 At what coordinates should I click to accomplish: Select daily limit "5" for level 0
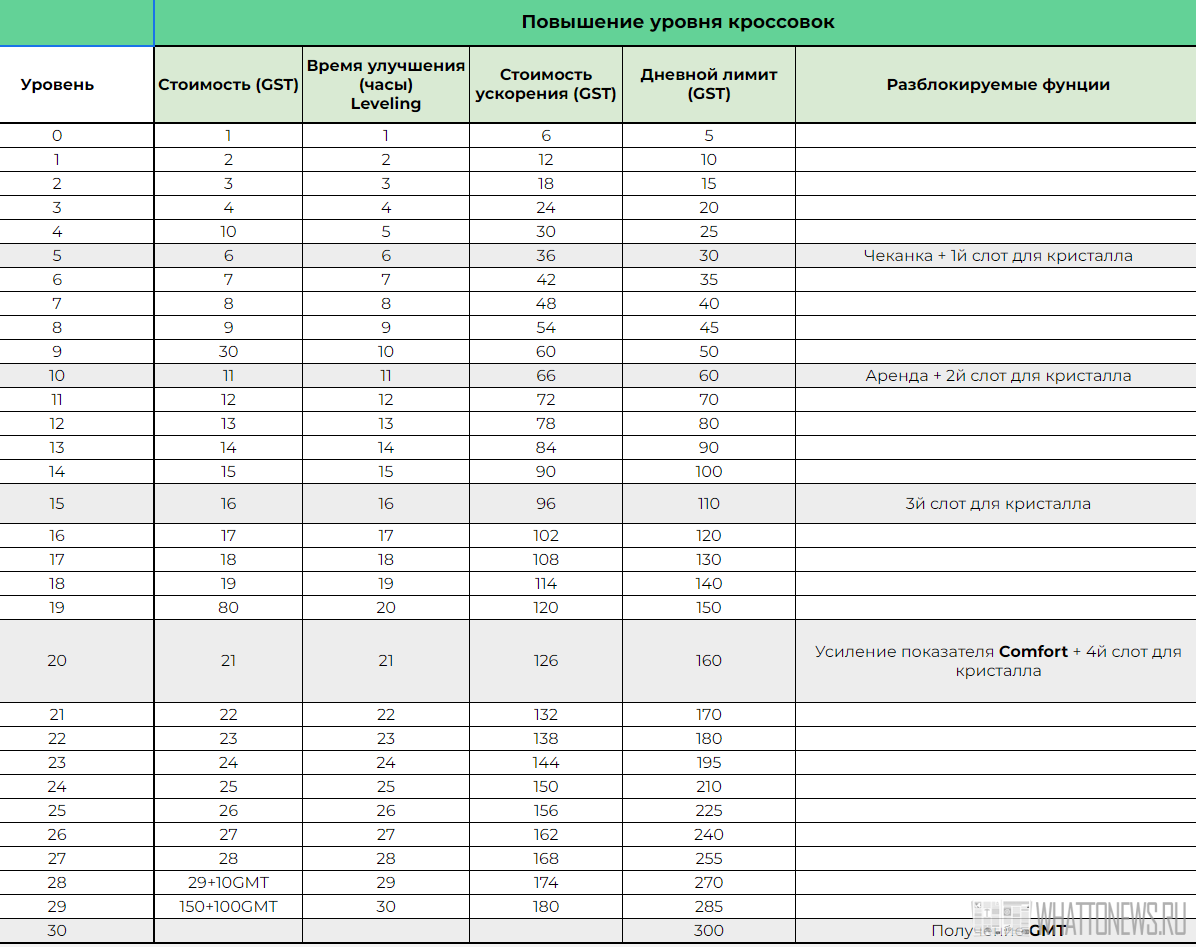pyautogui.click(x=709, y=136)
